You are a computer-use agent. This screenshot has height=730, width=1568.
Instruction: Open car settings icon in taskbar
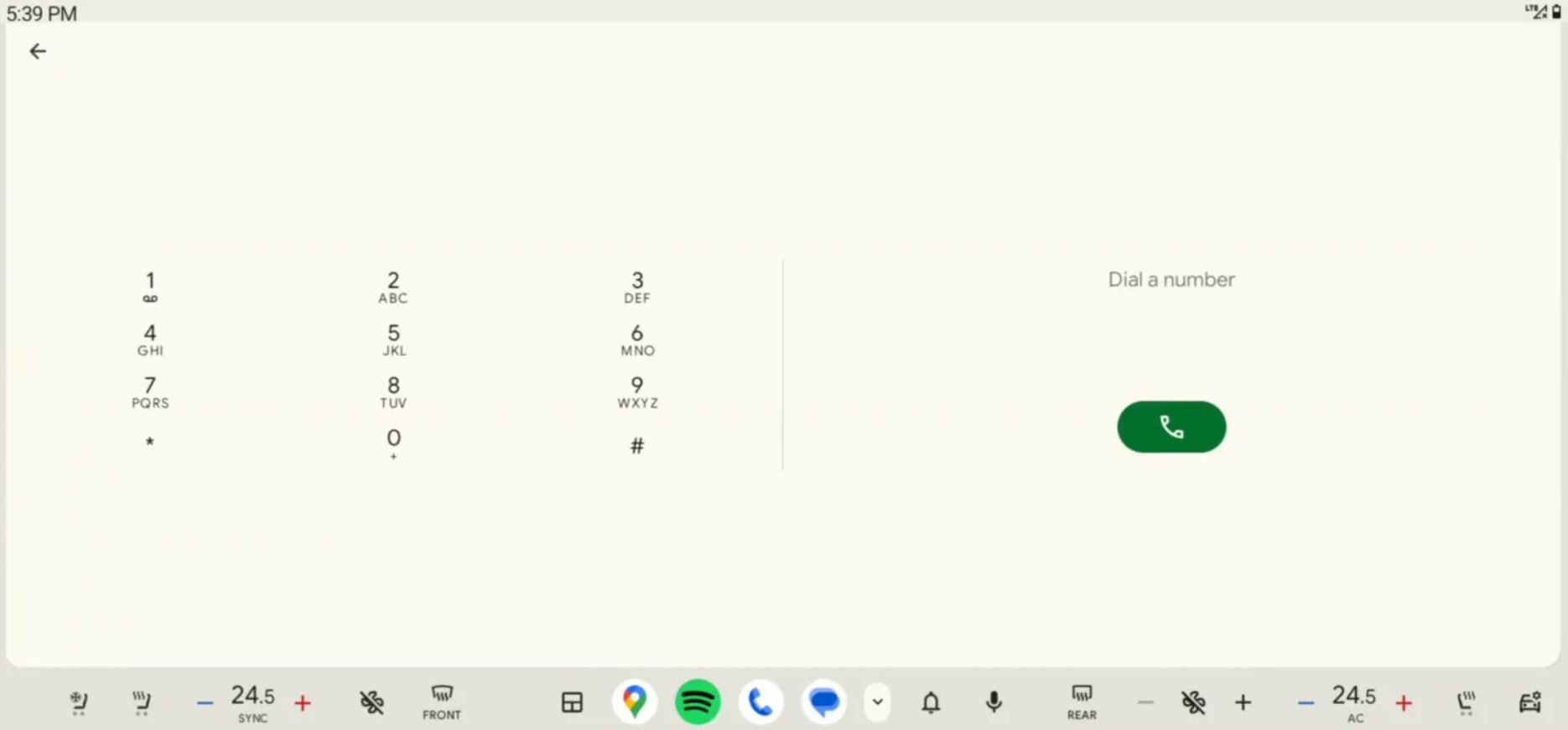(x=1529, y=702)
